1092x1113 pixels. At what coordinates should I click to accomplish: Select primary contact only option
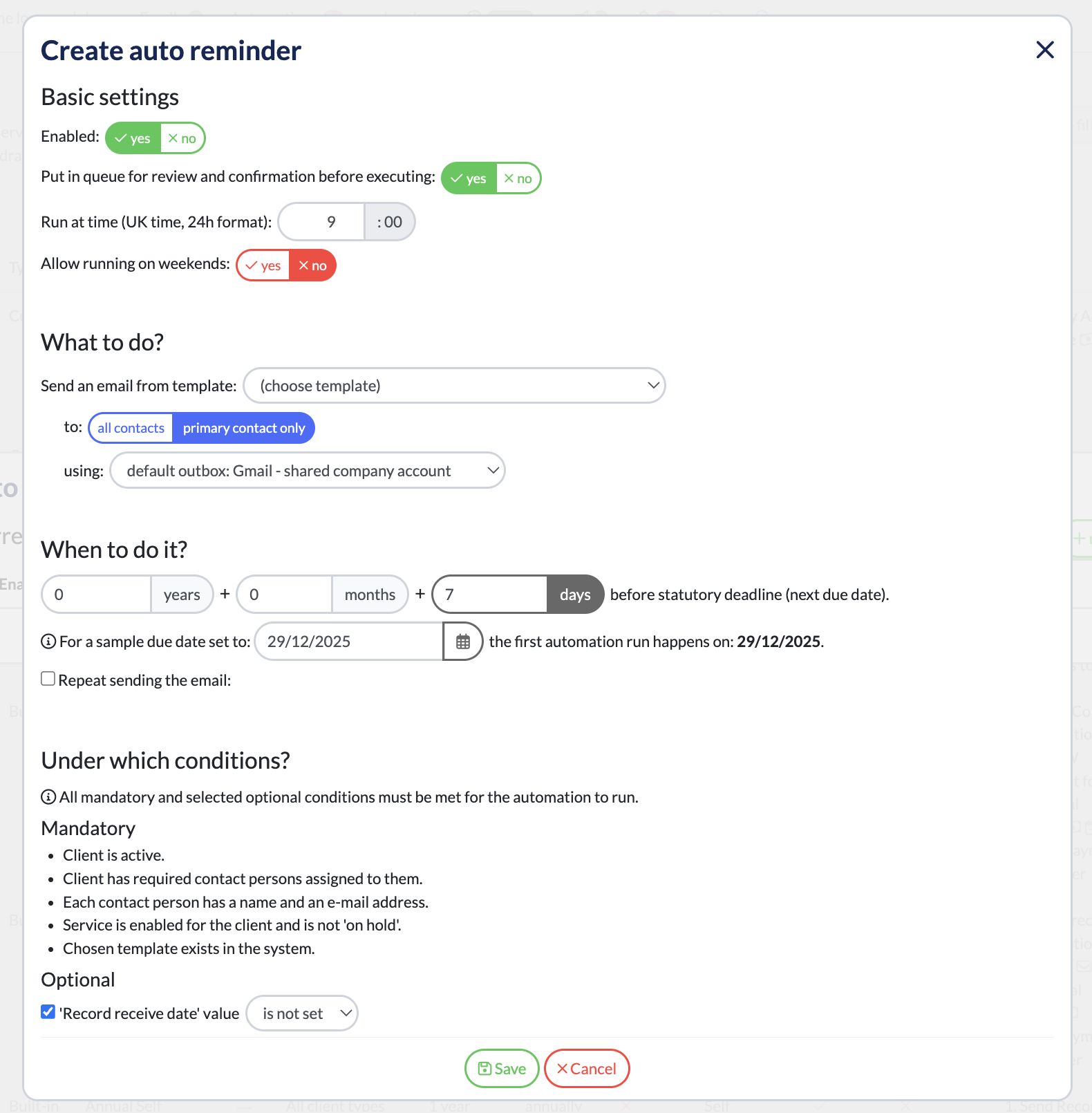(243, 429)
